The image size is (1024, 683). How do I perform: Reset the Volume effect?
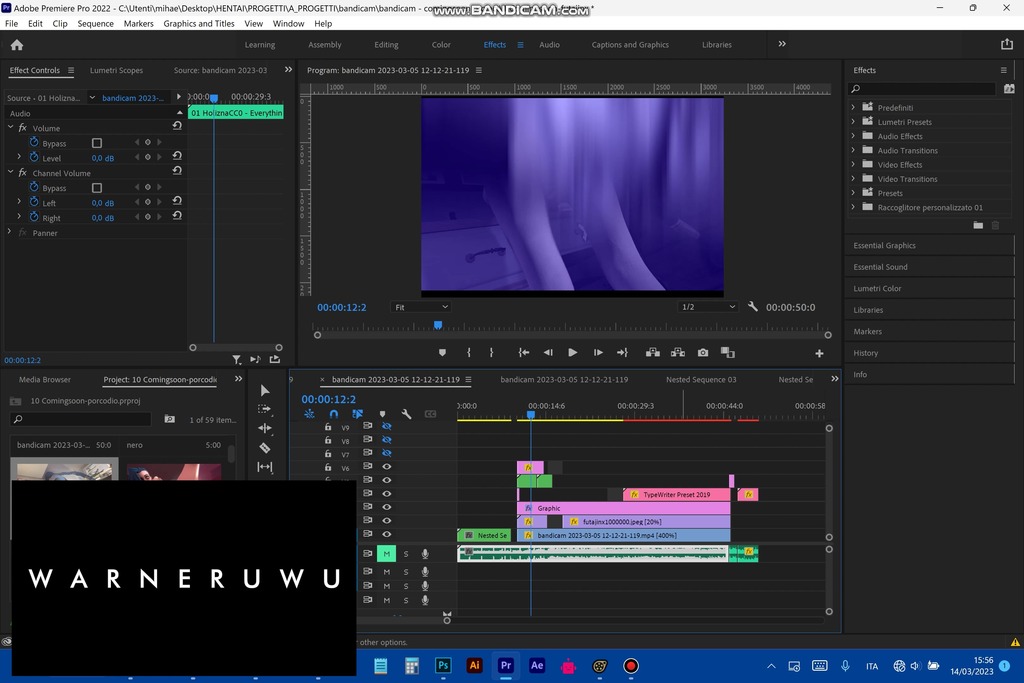click(x=177, y=125)
